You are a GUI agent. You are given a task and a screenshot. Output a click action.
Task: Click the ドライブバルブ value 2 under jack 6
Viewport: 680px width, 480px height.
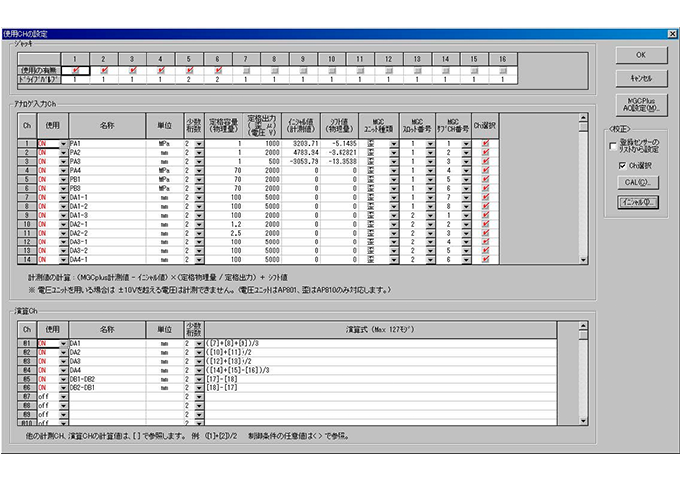pyautogui.click(x=218, y=80)
